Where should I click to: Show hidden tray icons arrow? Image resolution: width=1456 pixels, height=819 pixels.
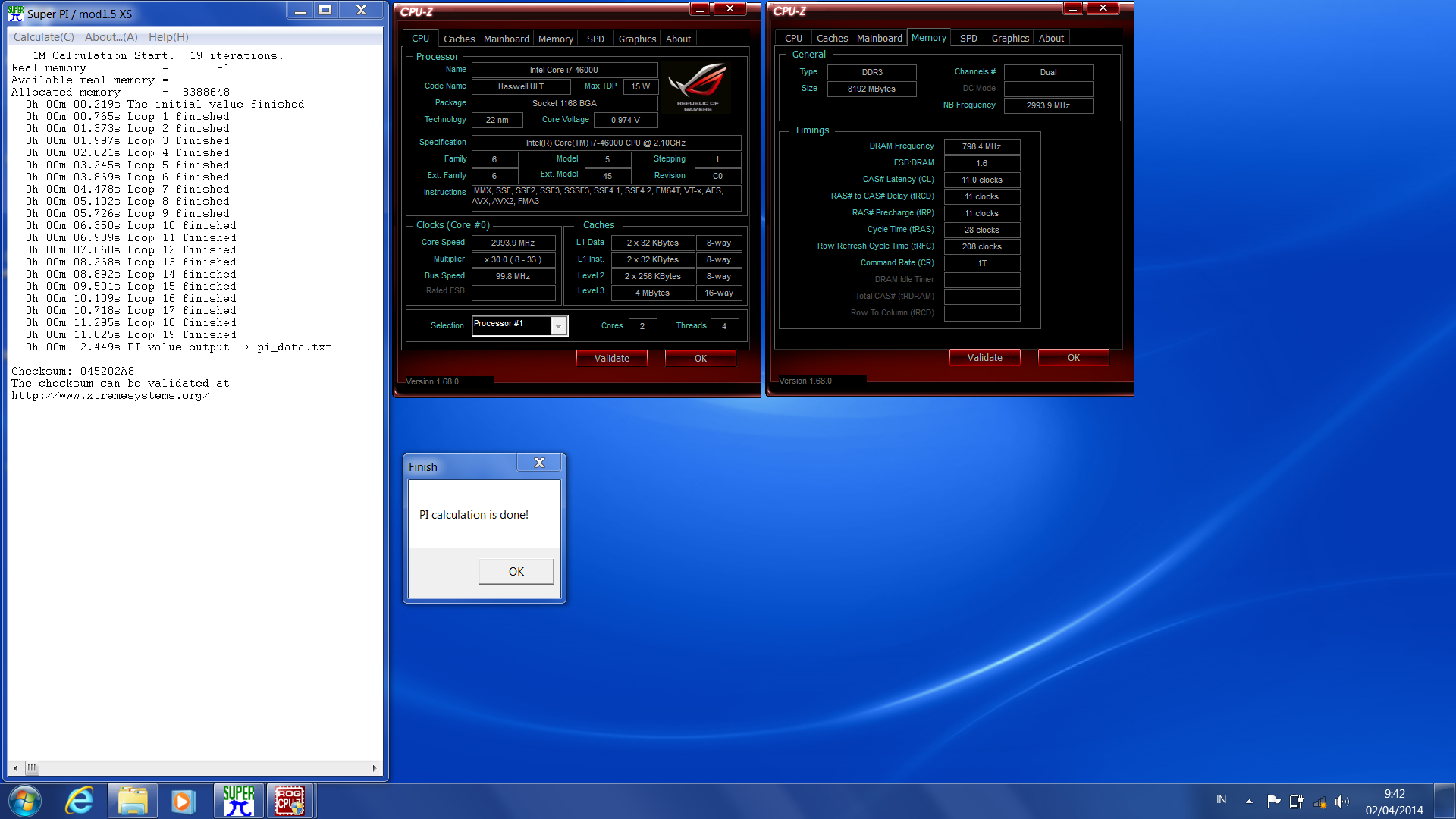1249,801
